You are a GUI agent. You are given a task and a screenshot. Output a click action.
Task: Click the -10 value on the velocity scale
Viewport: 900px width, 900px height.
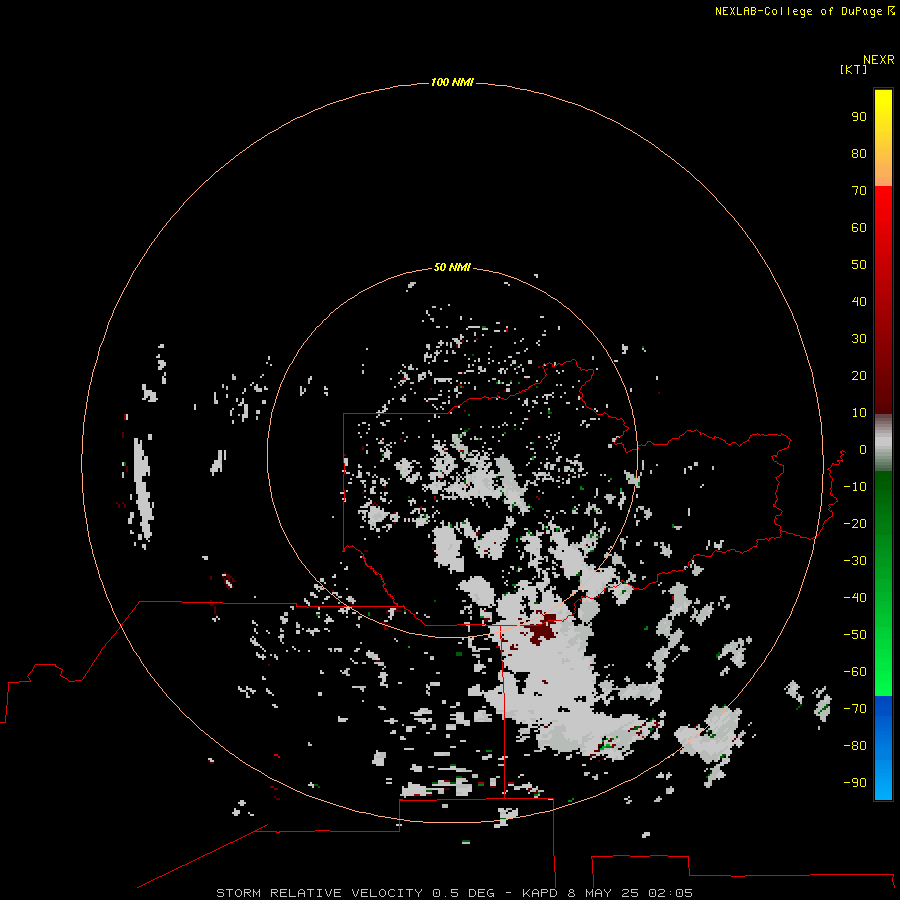(x=855, y=487)
